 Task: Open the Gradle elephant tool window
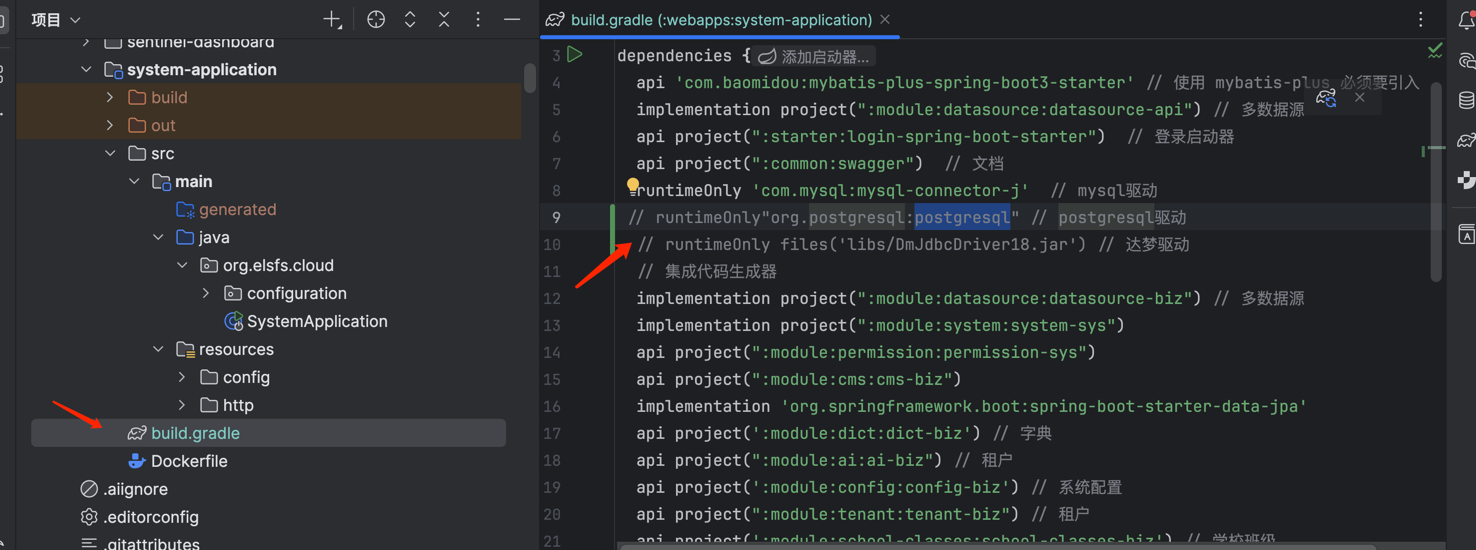pyautogui.click(x=1466, y=140)
